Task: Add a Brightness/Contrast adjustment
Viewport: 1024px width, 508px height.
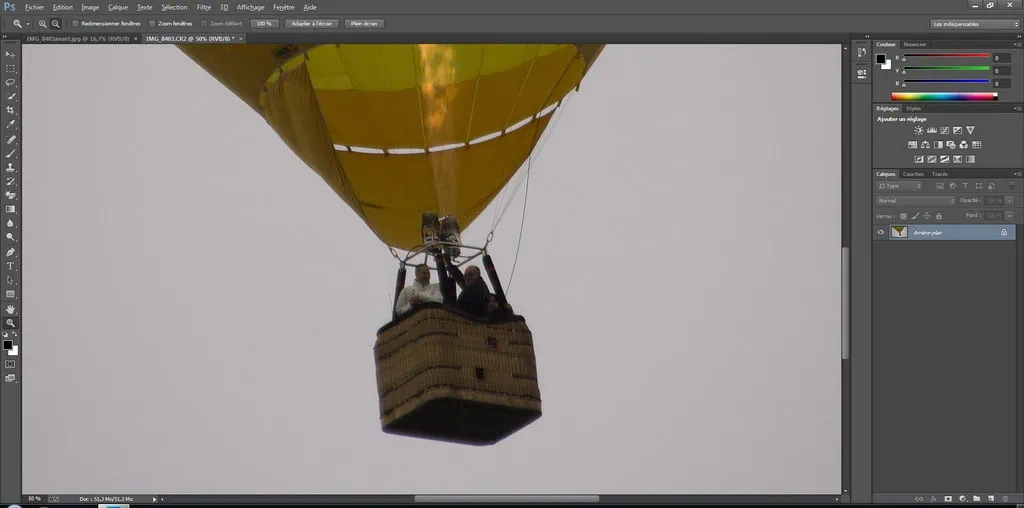Action: (918, 131)
